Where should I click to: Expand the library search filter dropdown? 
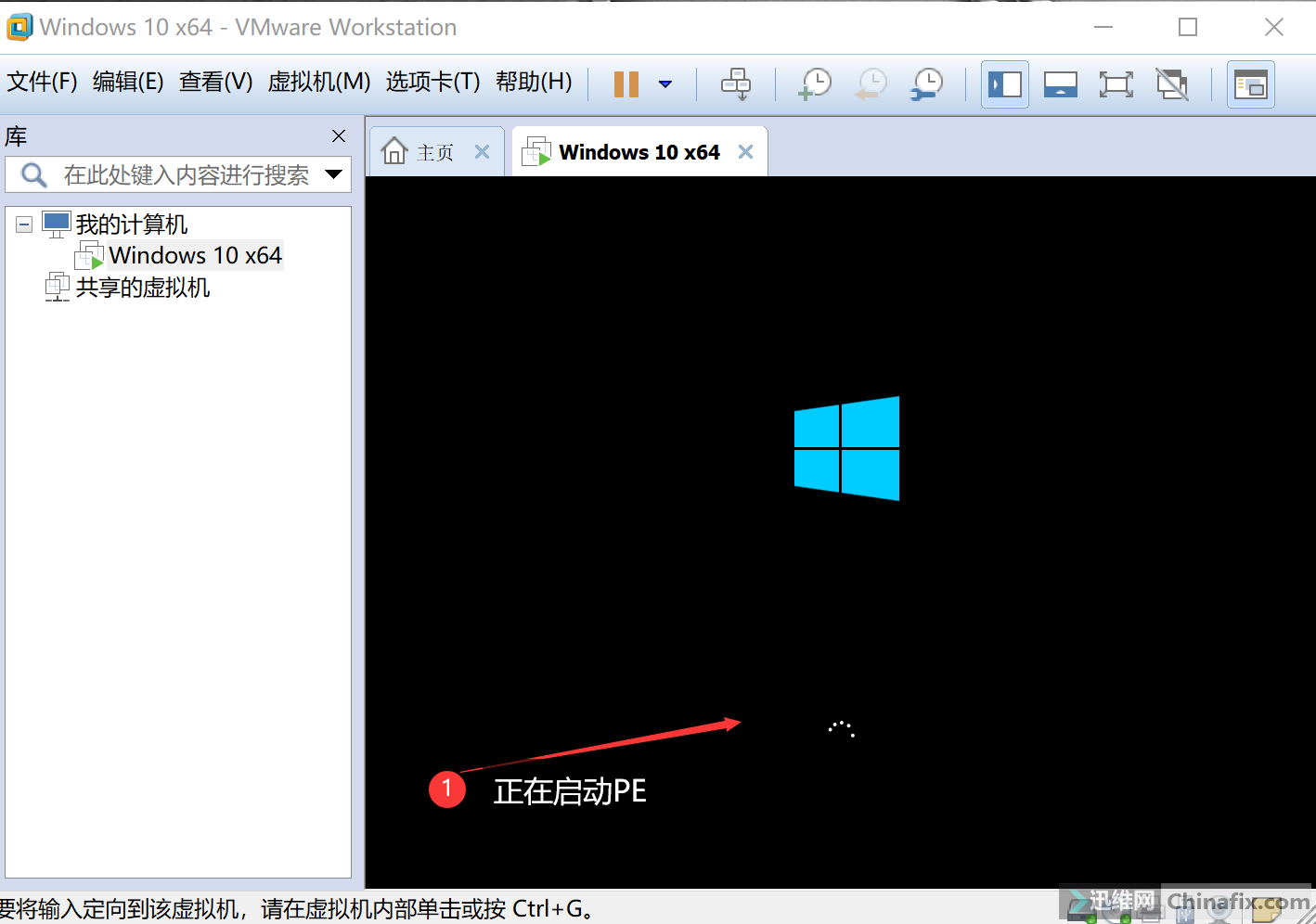pyautogui.click(x=334, y=173)
